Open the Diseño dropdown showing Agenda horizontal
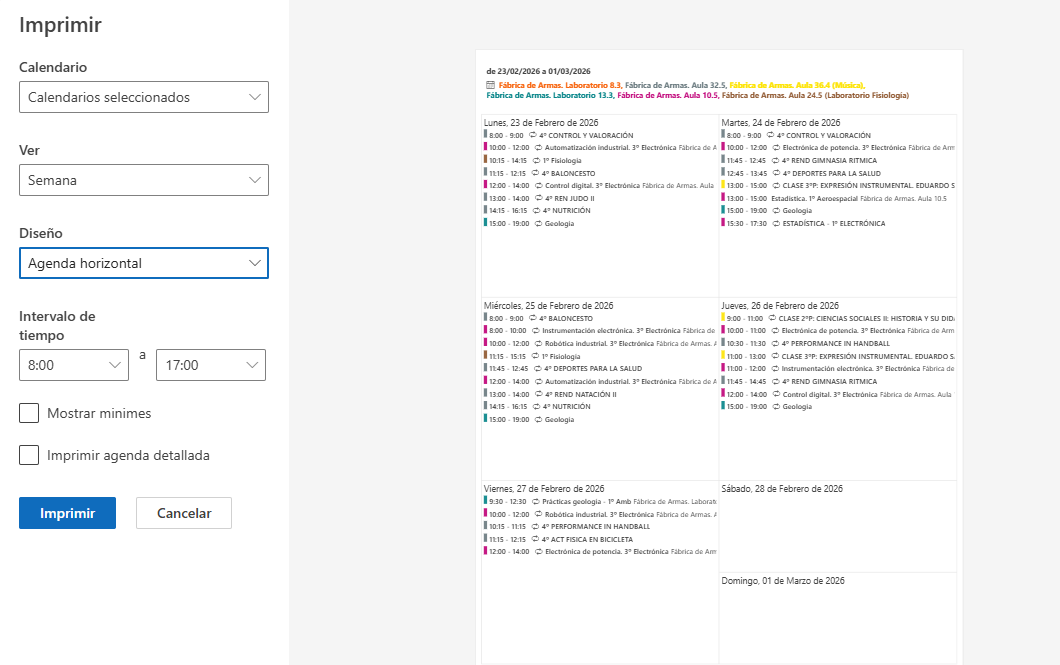Image resolution: width=1060 pixels, height=665 pixels. tap(143, 263)
